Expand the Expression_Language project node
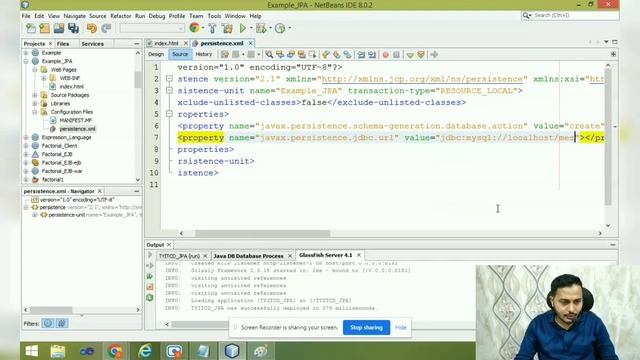 26,138
